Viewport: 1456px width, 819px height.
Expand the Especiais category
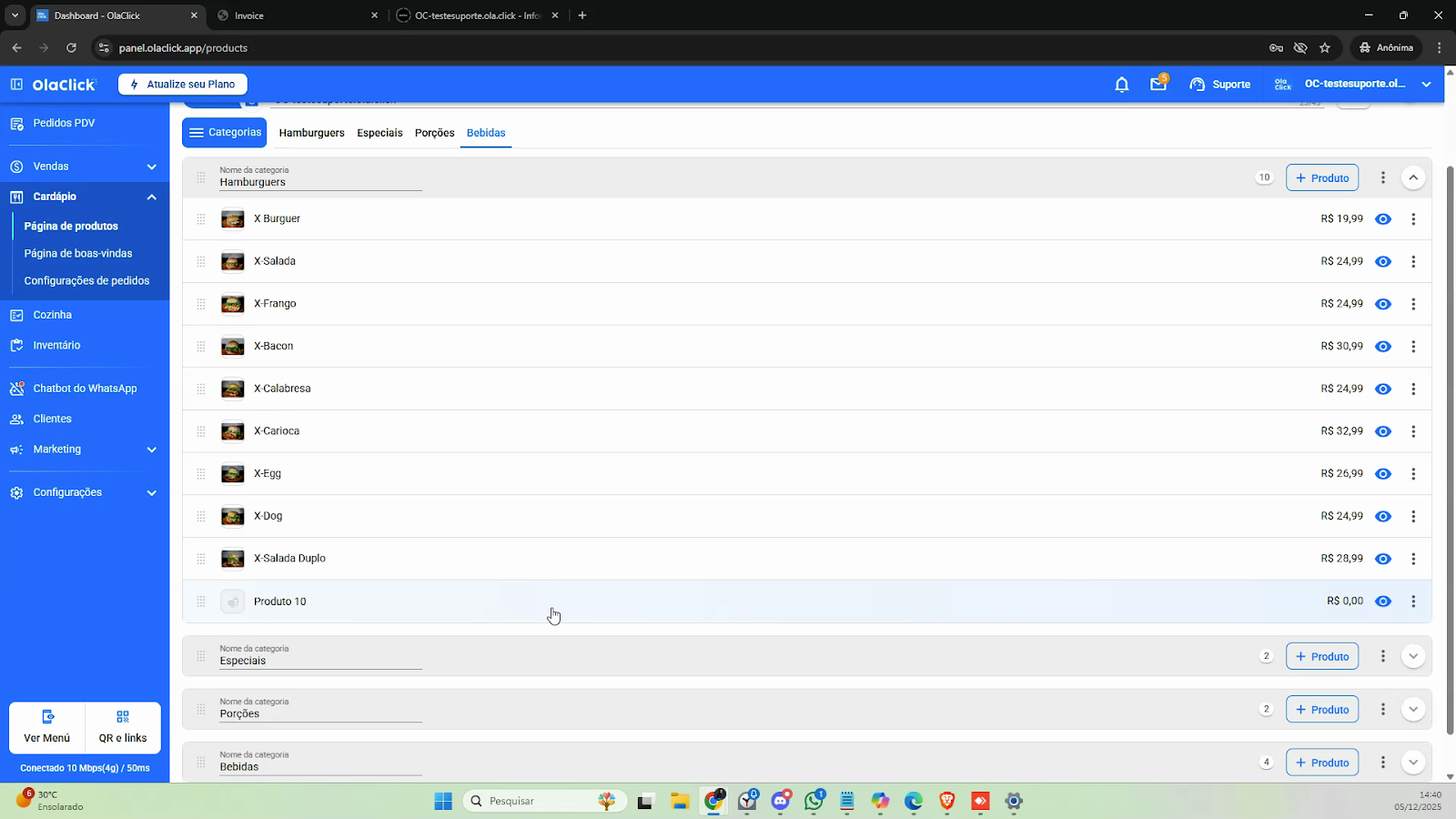(x=1412, y=656)
